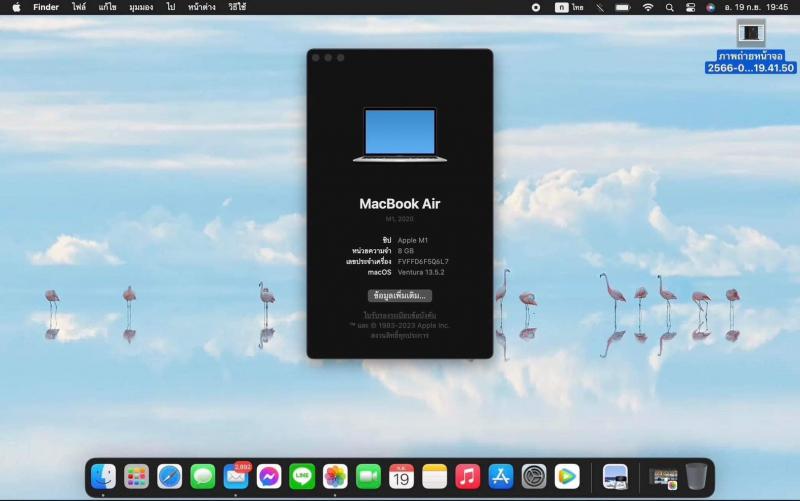Image resolution: width=800 pixels, height=501 pixels.
Task: Click the MacBook Air laptop image
Action: point(400,135)
